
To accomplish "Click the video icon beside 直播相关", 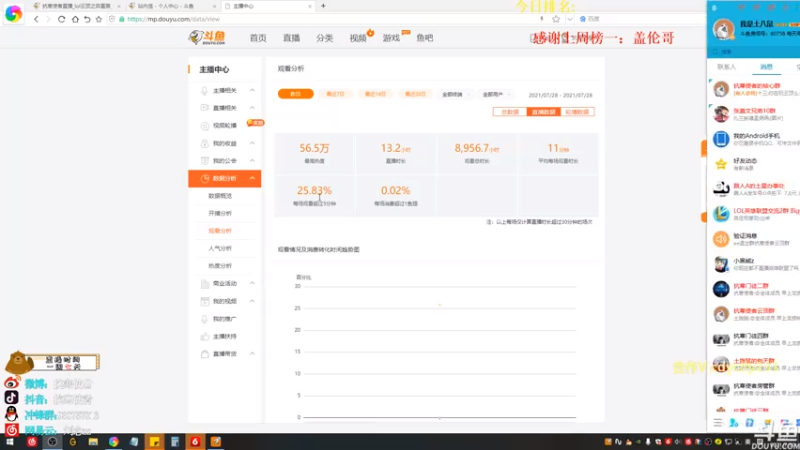I will coord(205,108).
